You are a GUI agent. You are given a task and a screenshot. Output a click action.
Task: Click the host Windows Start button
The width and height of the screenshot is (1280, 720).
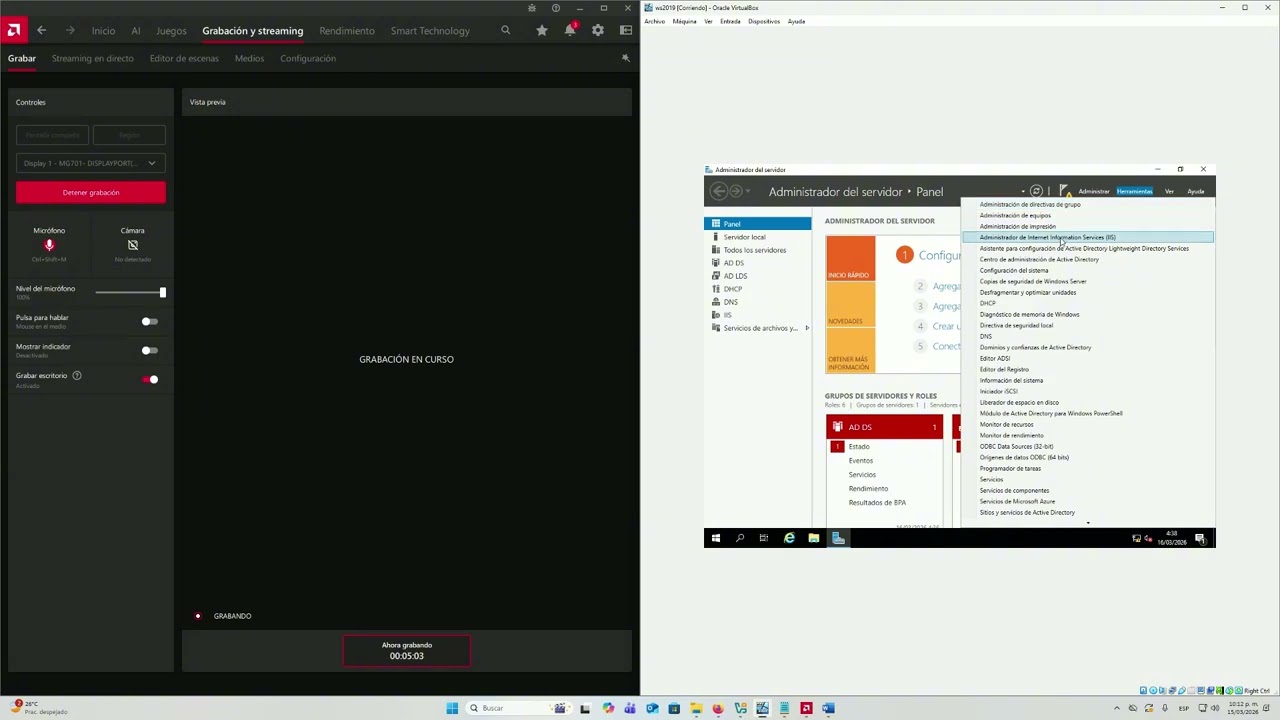click(452, 708)
